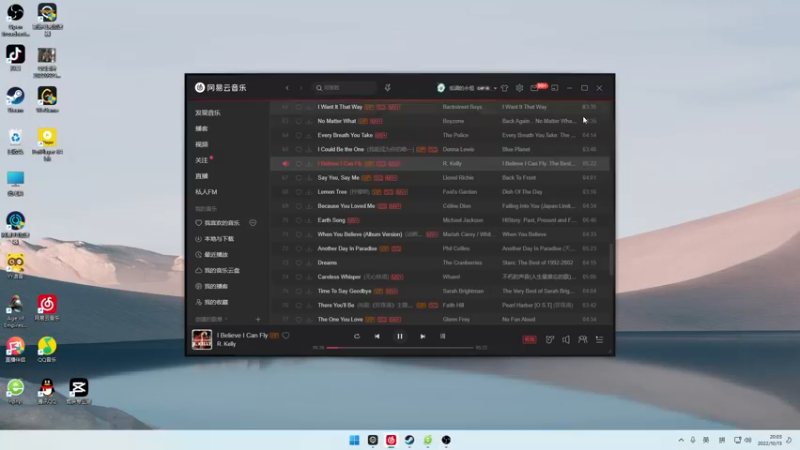The width and height of the screenshot is (800, 450).
Task: Collapse the created playlists section header
Action: pyautogui.click(x=211, y=319)
